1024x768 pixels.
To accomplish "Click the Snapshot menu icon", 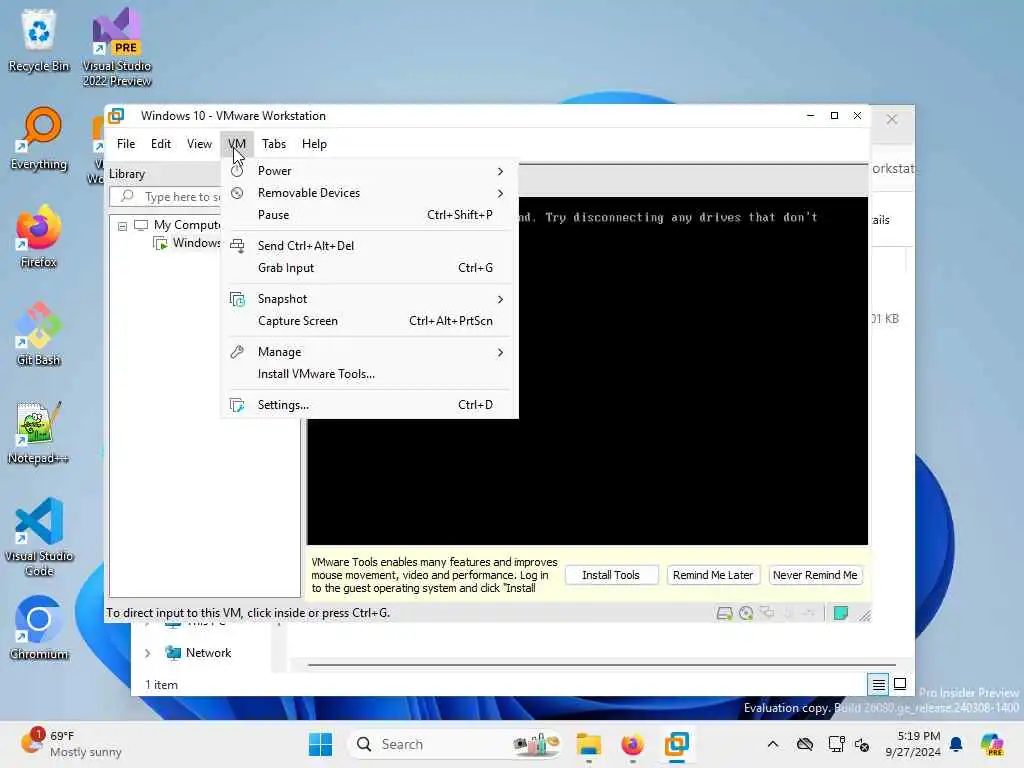I will coord(237,299).
